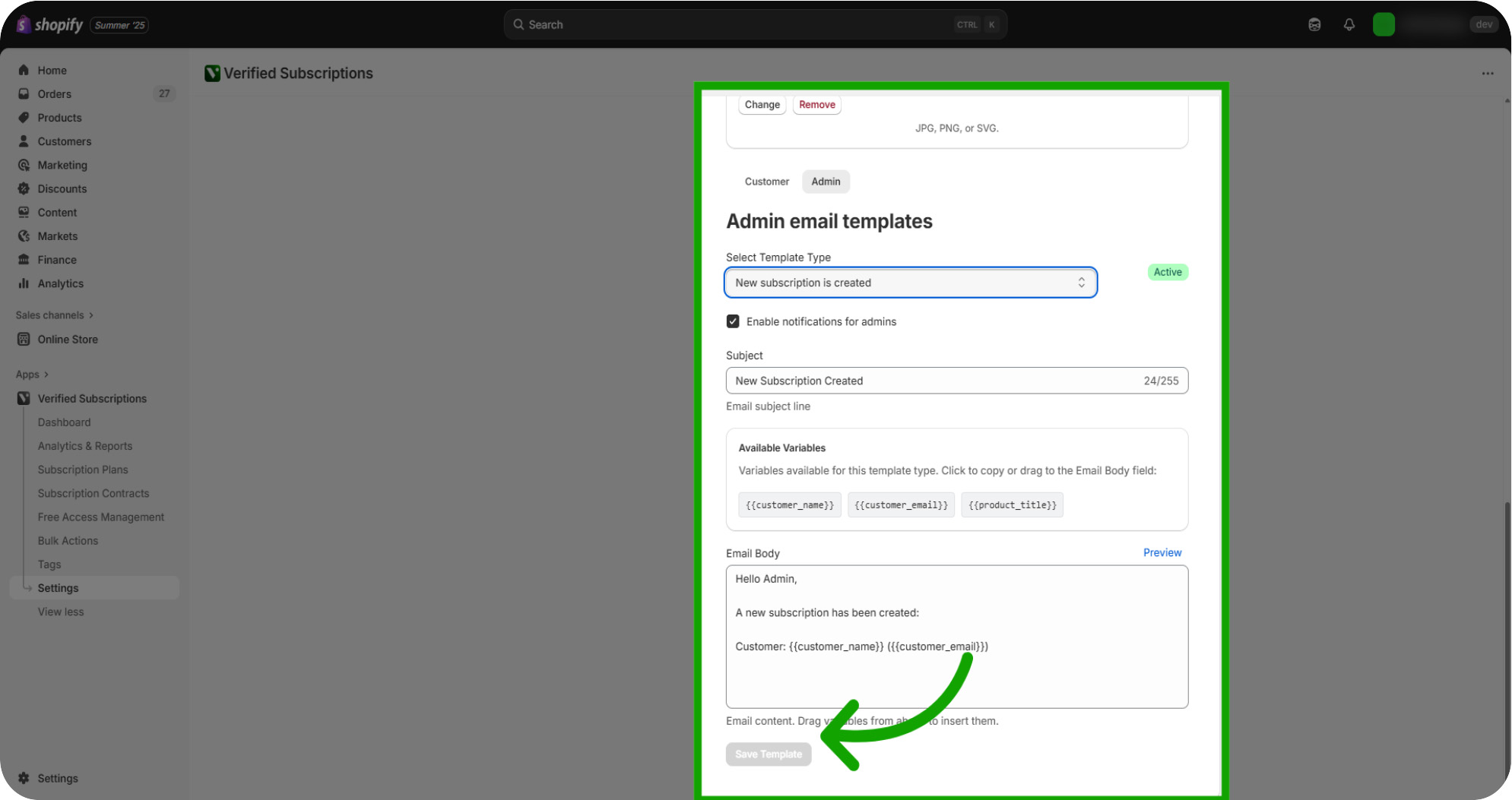1512x800 pixels.
Task: Click the Active status badge
Action: [x=1168, y=272]
